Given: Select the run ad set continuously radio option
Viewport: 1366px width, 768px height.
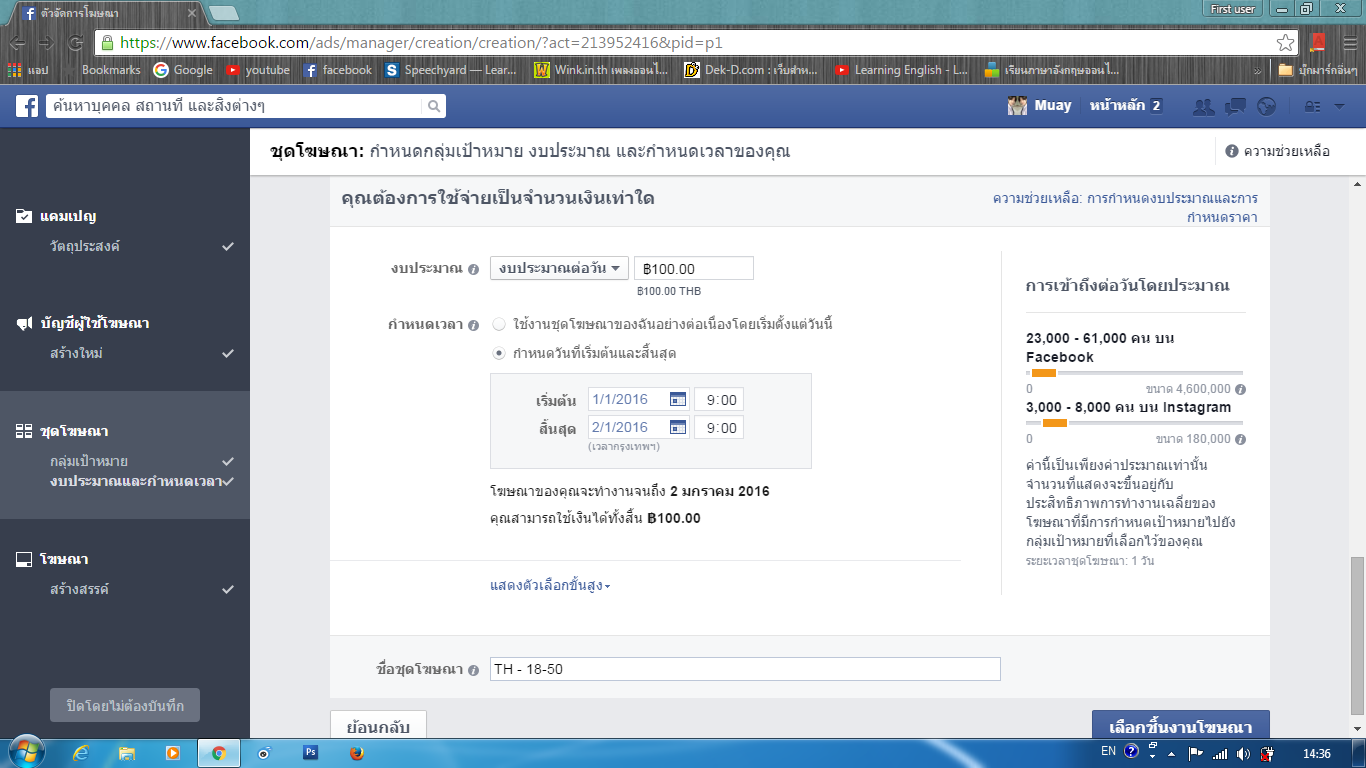Looking at the screenshot, I should point(499,324).
